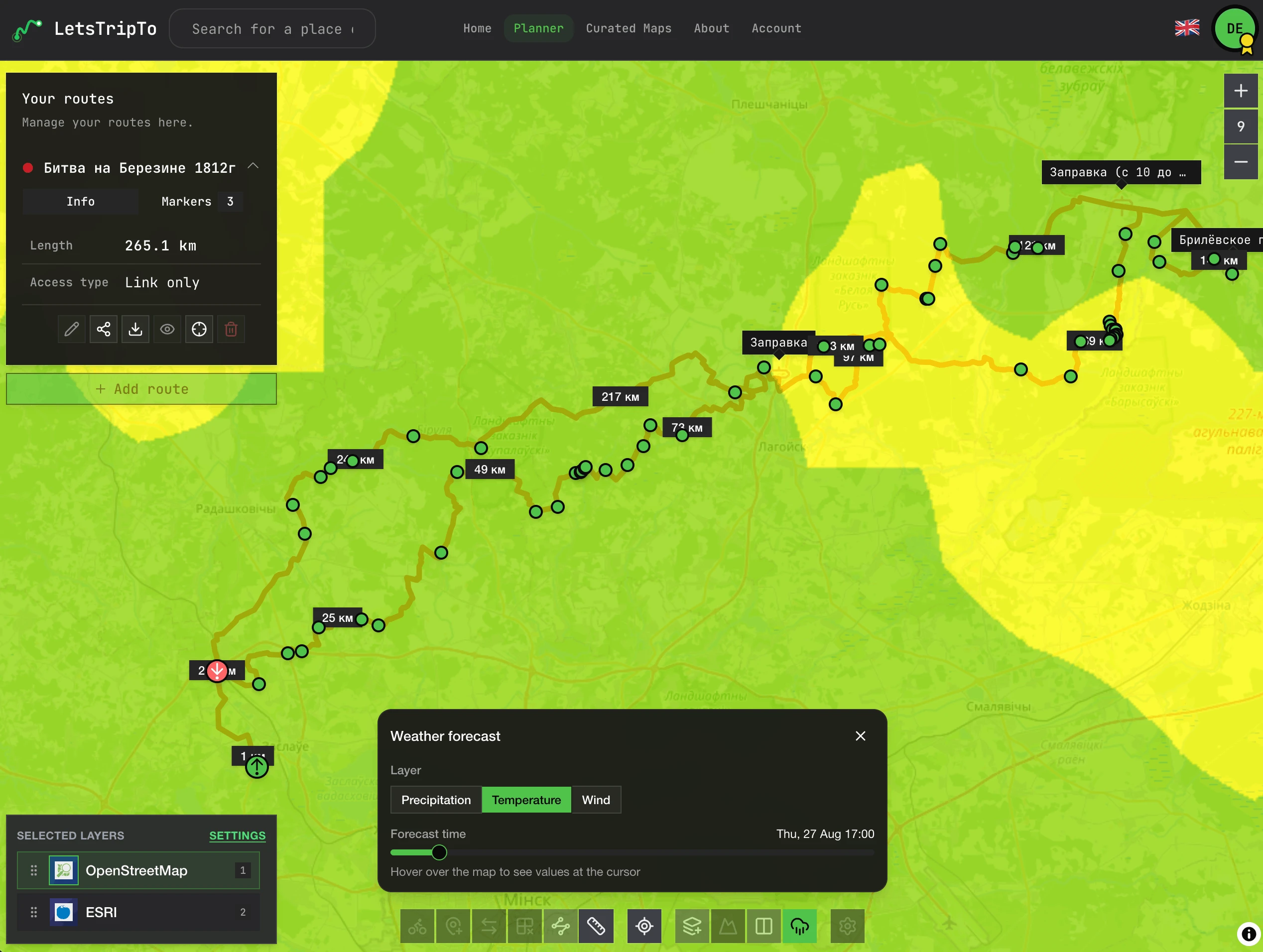Select the Precipitation weather layer
The width and height of the screenshot is (1263, 952).
tap(436, 800)
